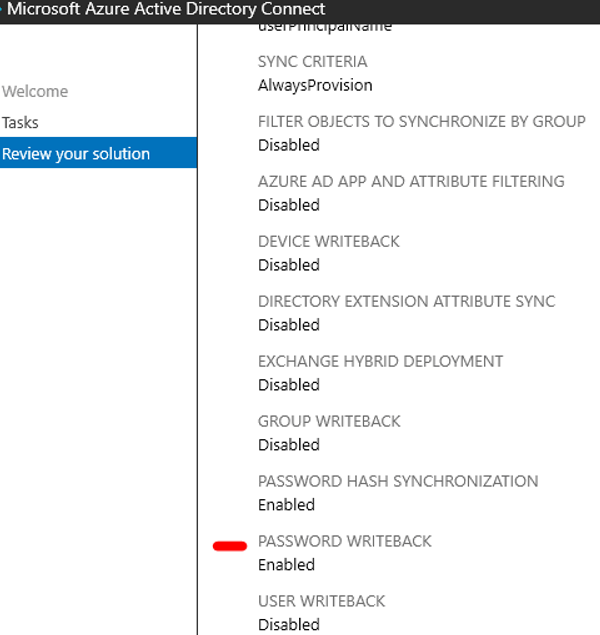Screen dimensions: 600x635
Task: Click Enabled value under PASSWORD WRITEBACK
Action: tap(286, 565)
